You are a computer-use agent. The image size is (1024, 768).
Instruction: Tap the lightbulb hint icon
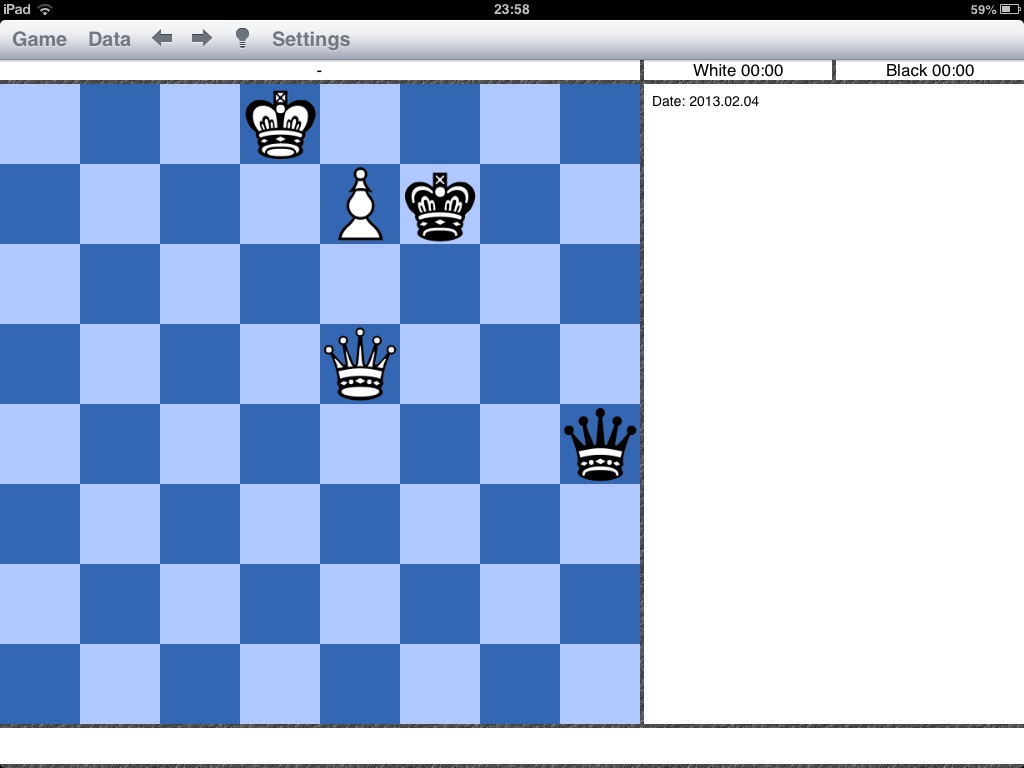[242, 39]
